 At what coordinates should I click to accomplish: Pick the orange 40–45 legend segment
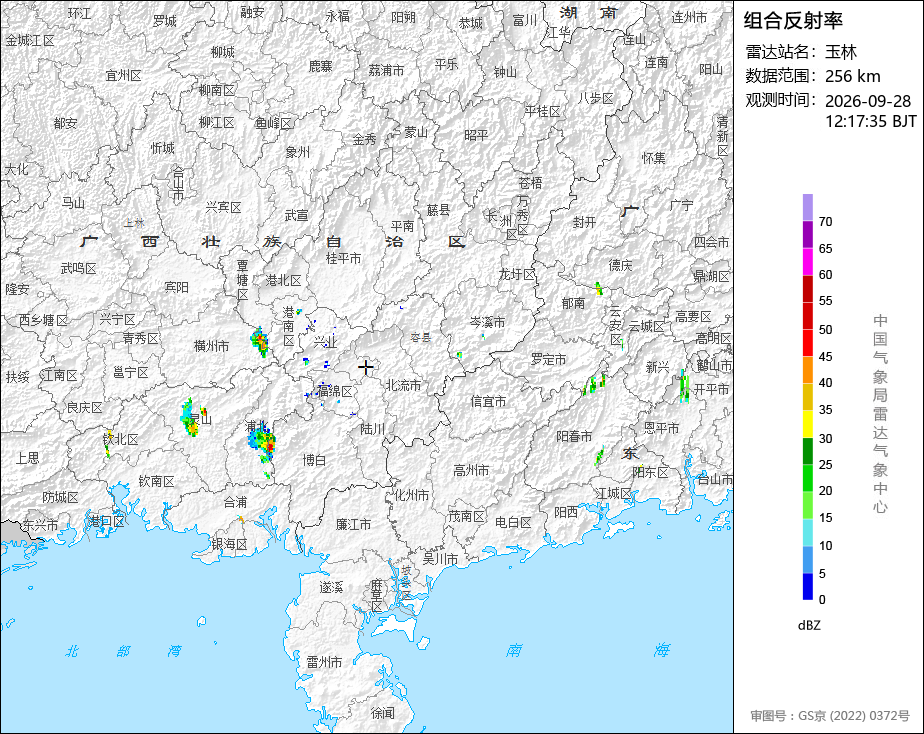point(807,370)
